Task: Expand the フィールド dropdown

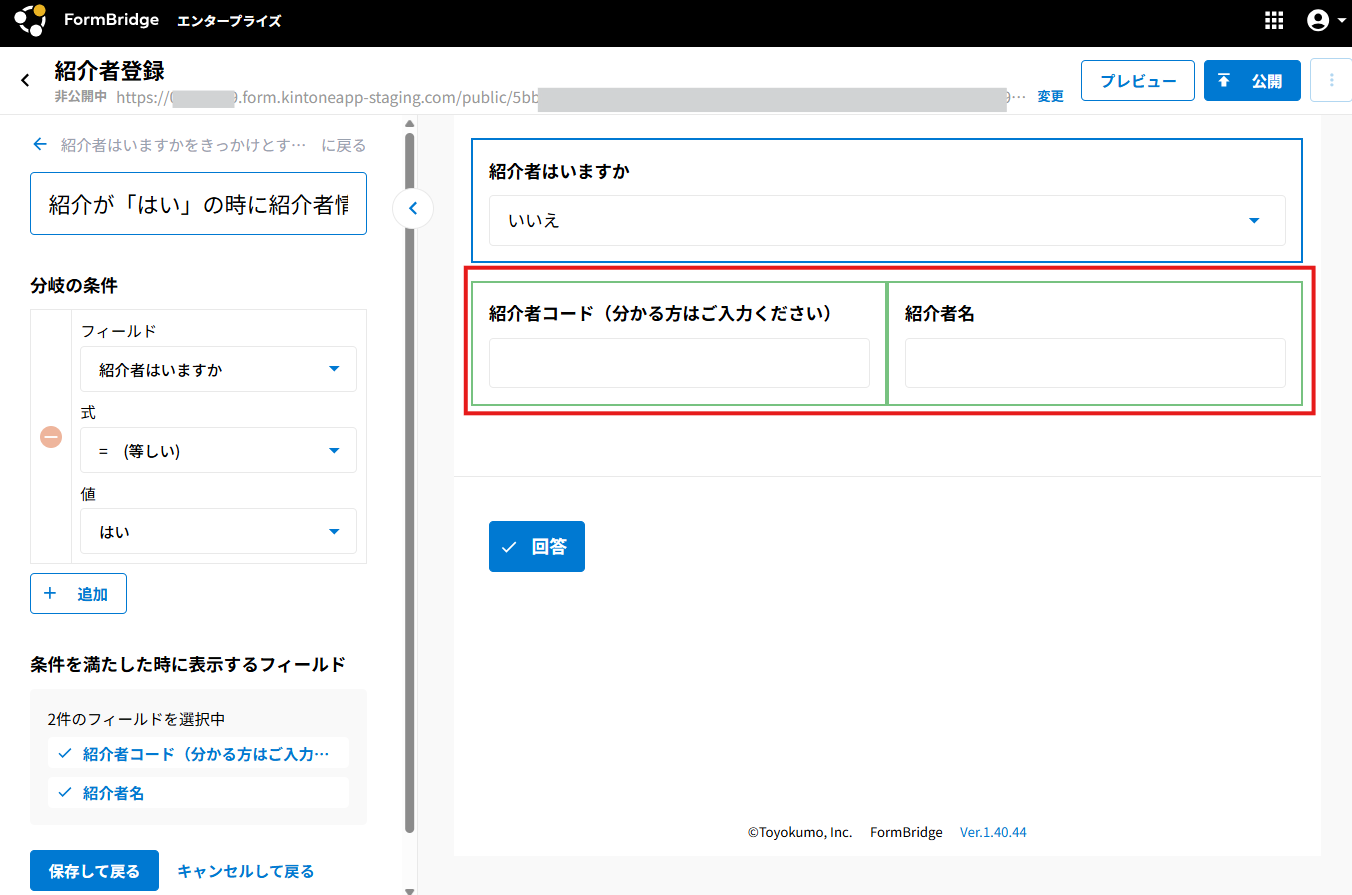Action: 218,369
